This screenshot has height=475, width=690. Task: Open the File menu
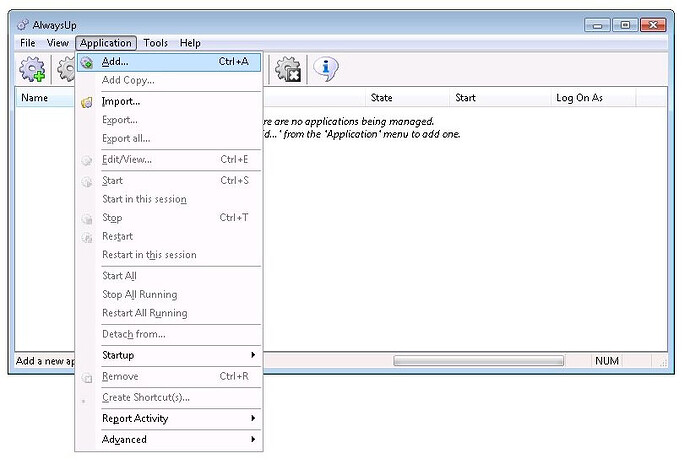pyautogui.click(x=27, y=43)
